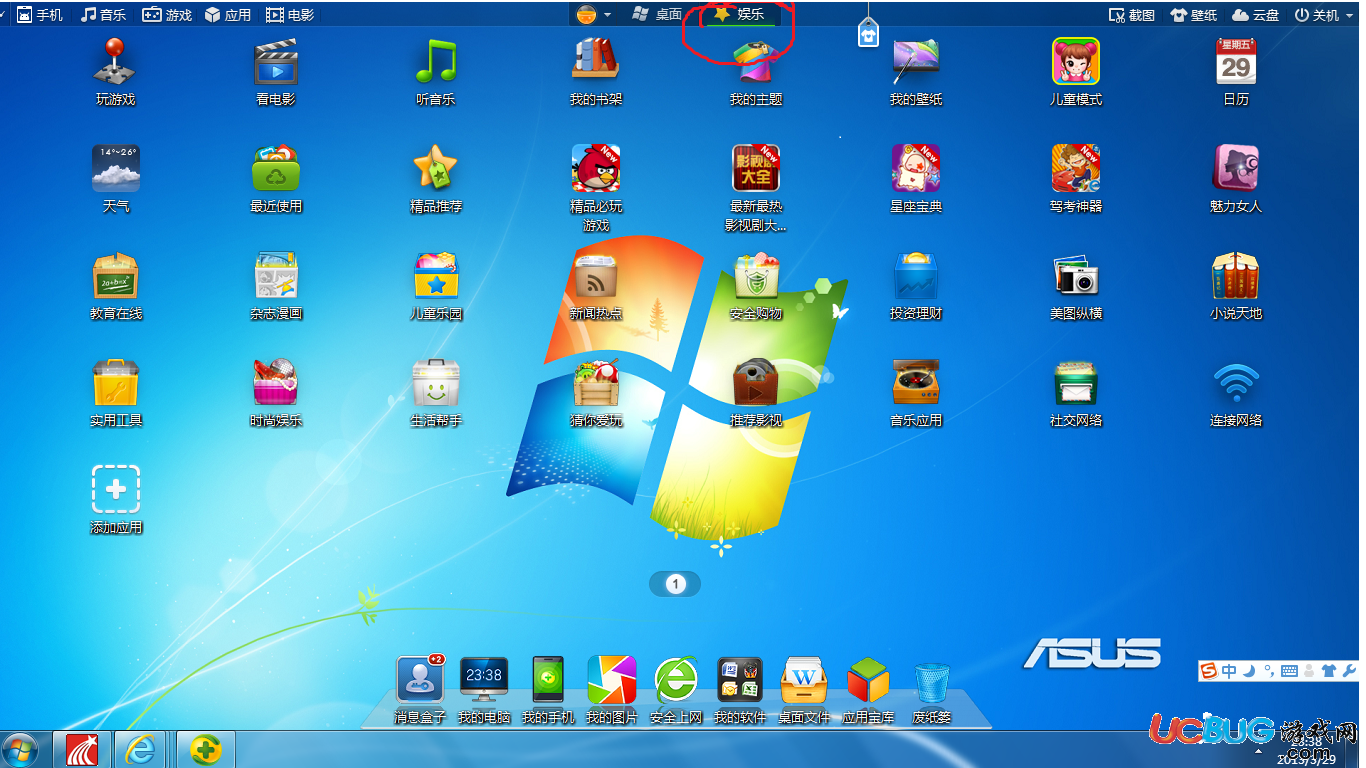The height and width of the screenshot is (768, 1366).
Task: Click the 连接网络 Wi-Fi icon
Action: pyautogui.click(x=1236, y=382)
